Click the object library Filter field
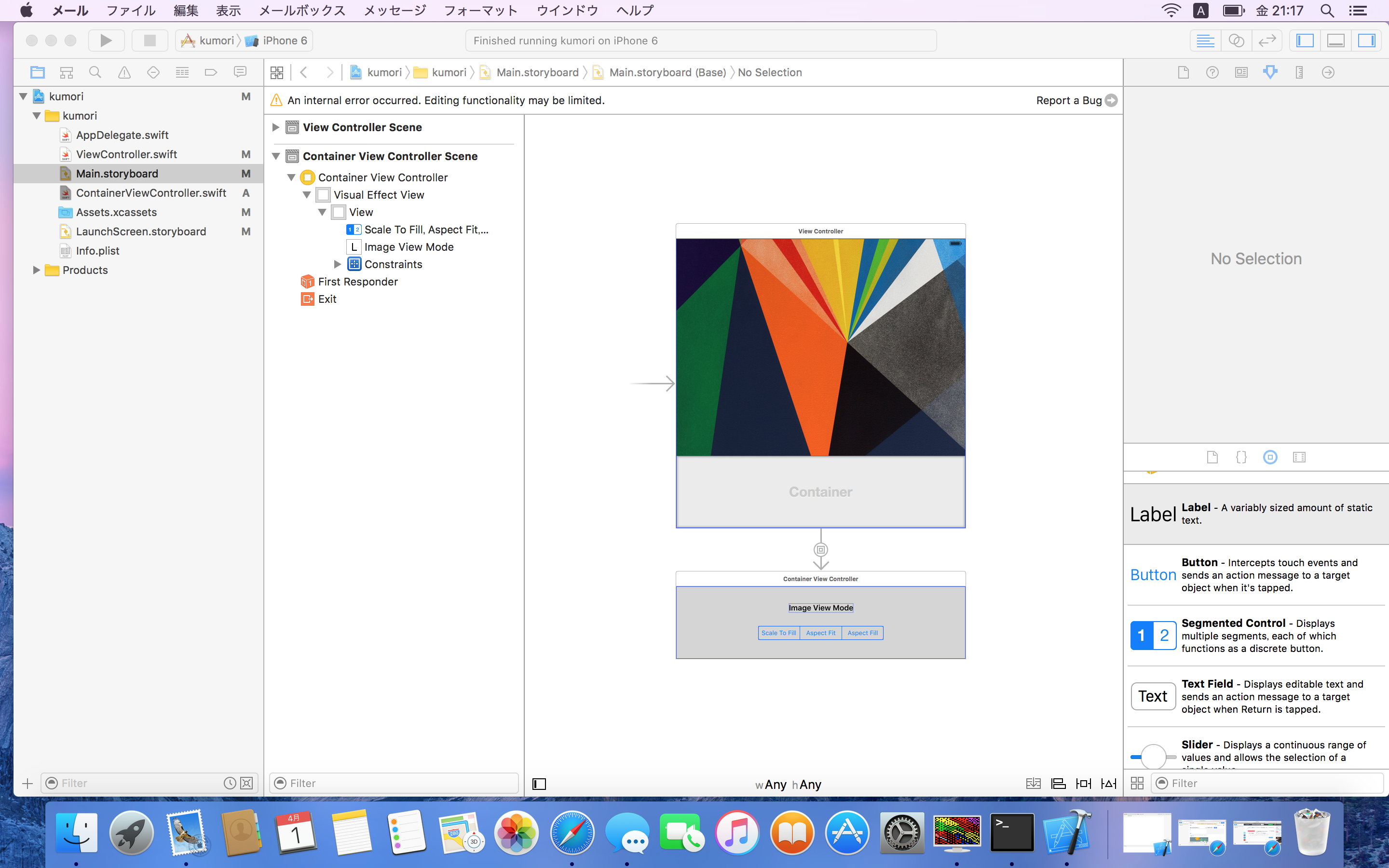1389x868 pixels. (x=1267, y=783)
